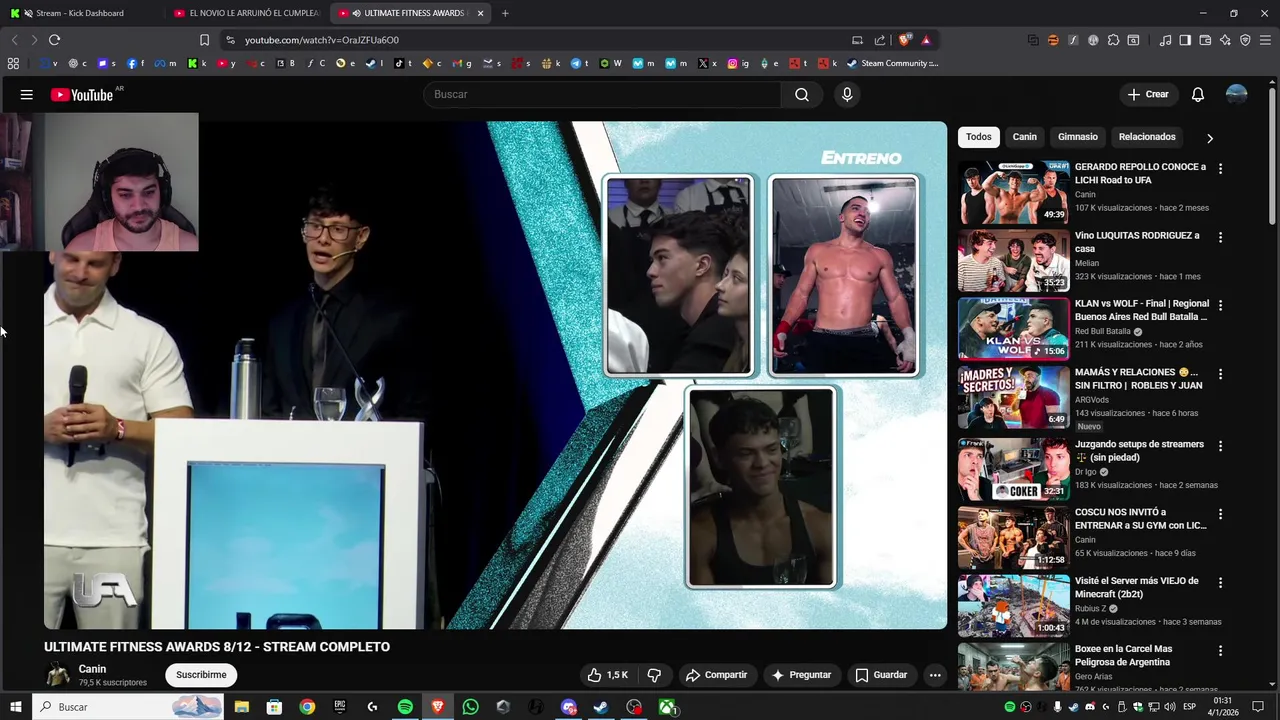Open options for MAMÁS Y RELACIONES video
The image size is (1280, 720).
(1220, 374)
